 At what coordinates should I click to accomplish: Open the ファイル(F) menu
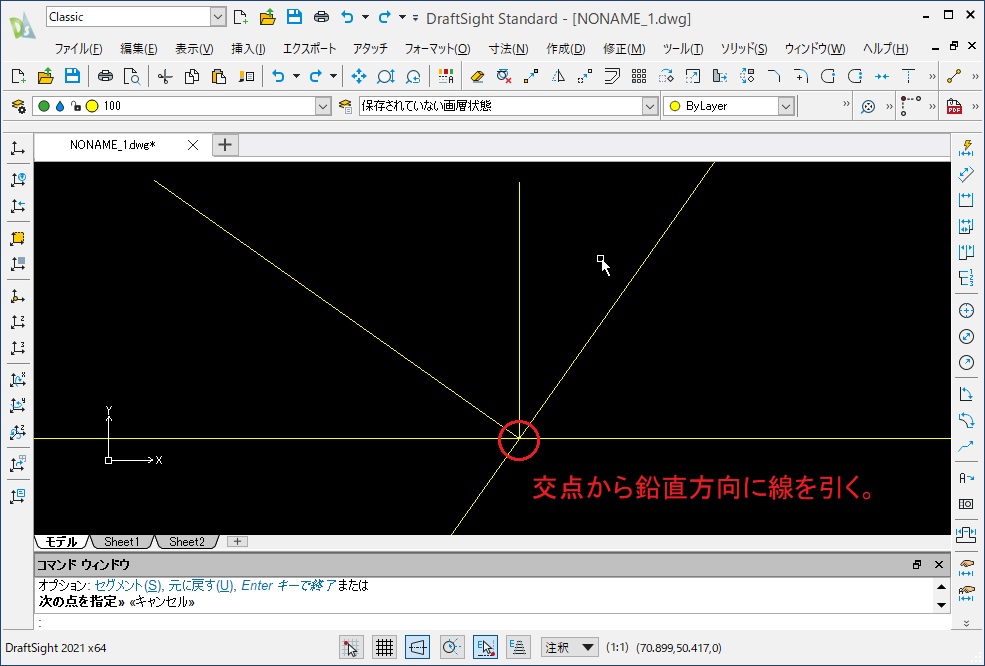78,48
